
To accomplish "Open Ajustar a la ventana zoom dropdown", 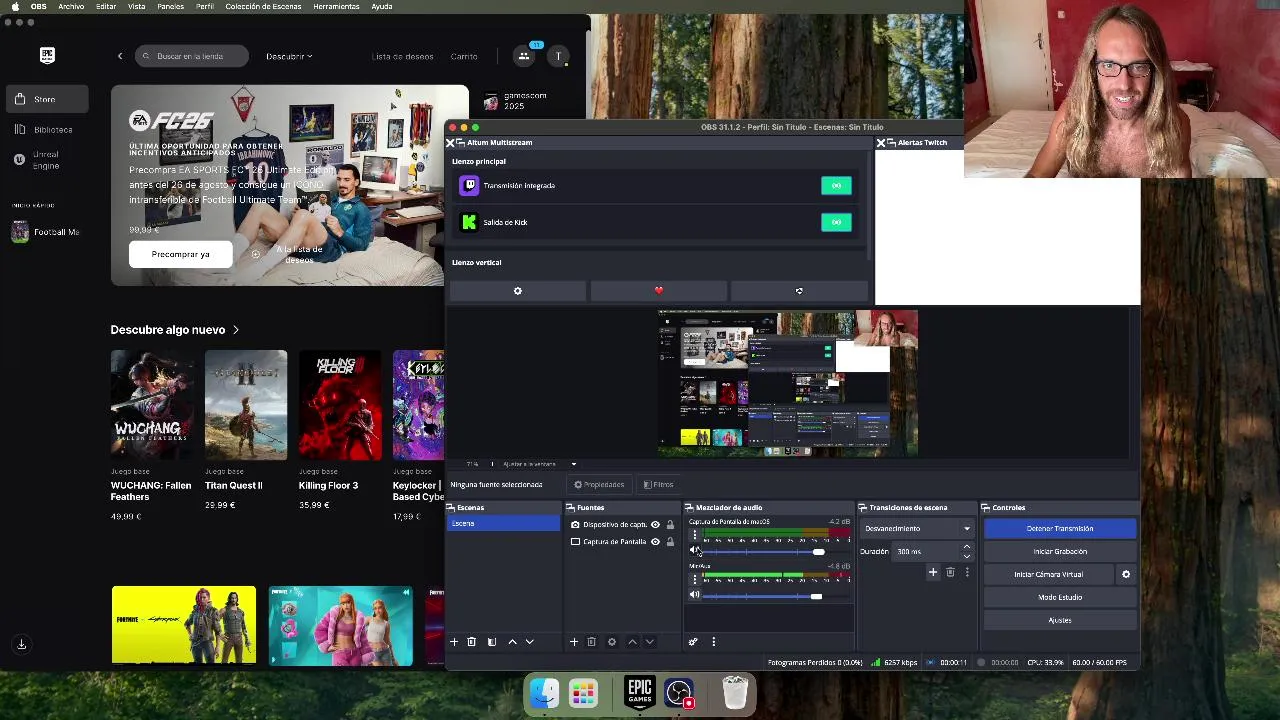I will [x=539, y=464].
